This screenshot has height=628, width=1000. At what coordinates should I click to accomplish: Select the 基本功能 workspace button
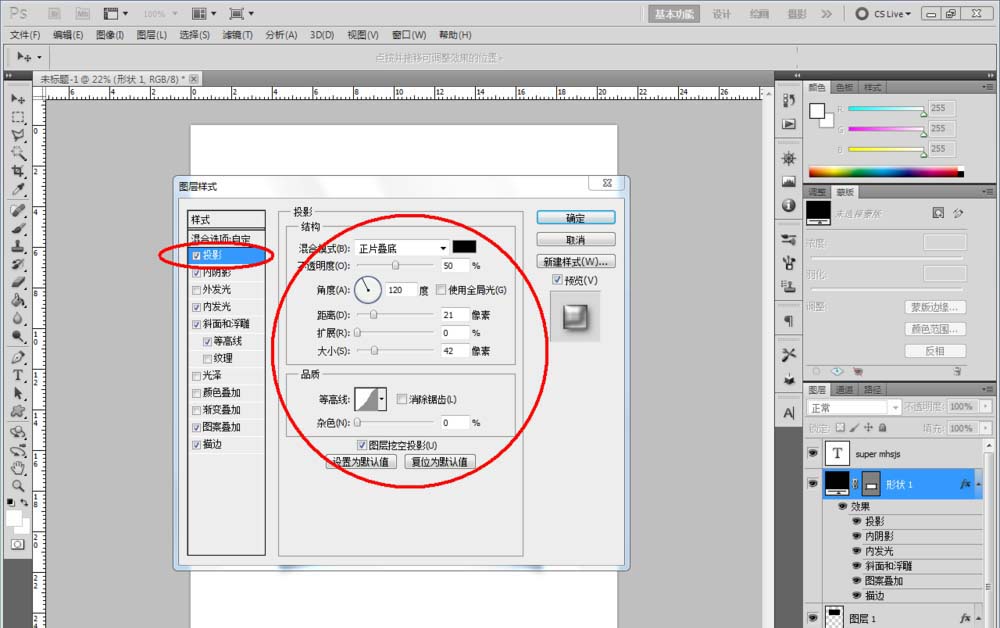pos(674,14)
